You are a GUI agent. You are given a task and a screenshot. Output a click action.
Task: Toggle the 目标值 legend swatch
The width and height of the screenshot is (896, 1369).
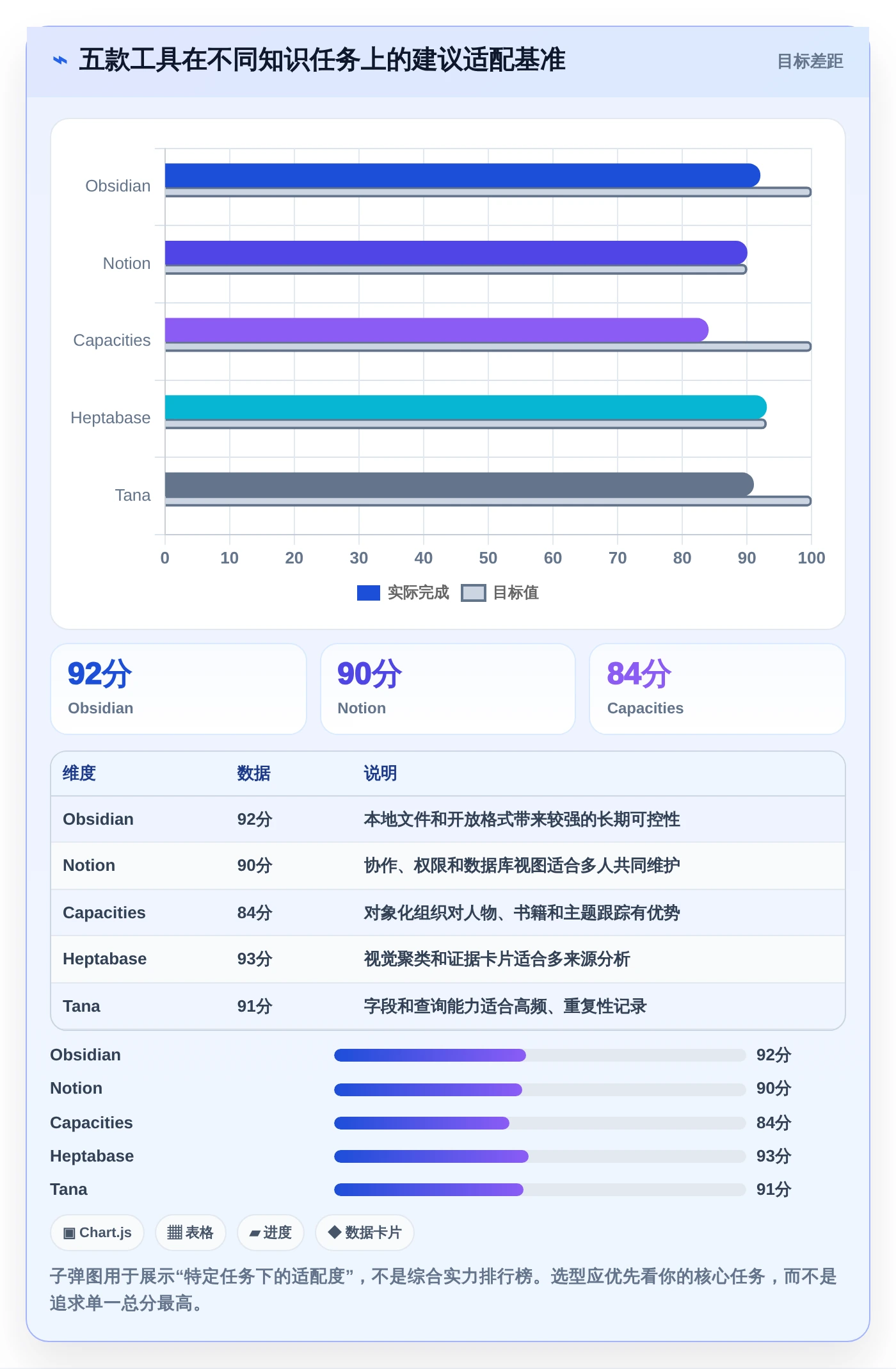474,593
